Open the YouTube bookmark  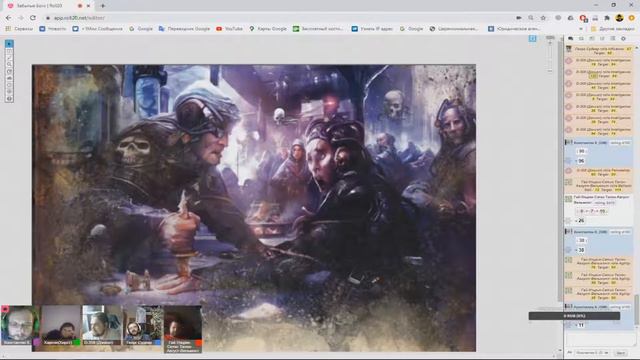pyautogui.click(x=229, y=29)
